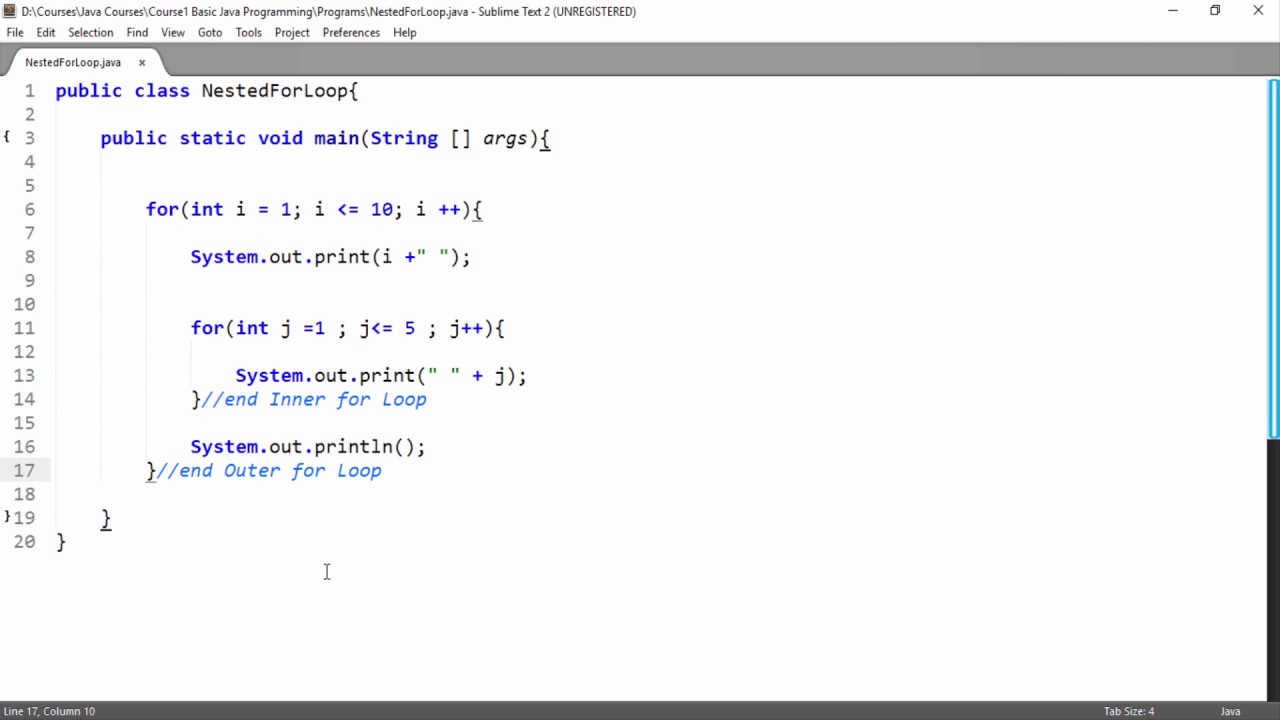Click line number 11 in the gutter
1280x720 pixels.
pos(24,328)
